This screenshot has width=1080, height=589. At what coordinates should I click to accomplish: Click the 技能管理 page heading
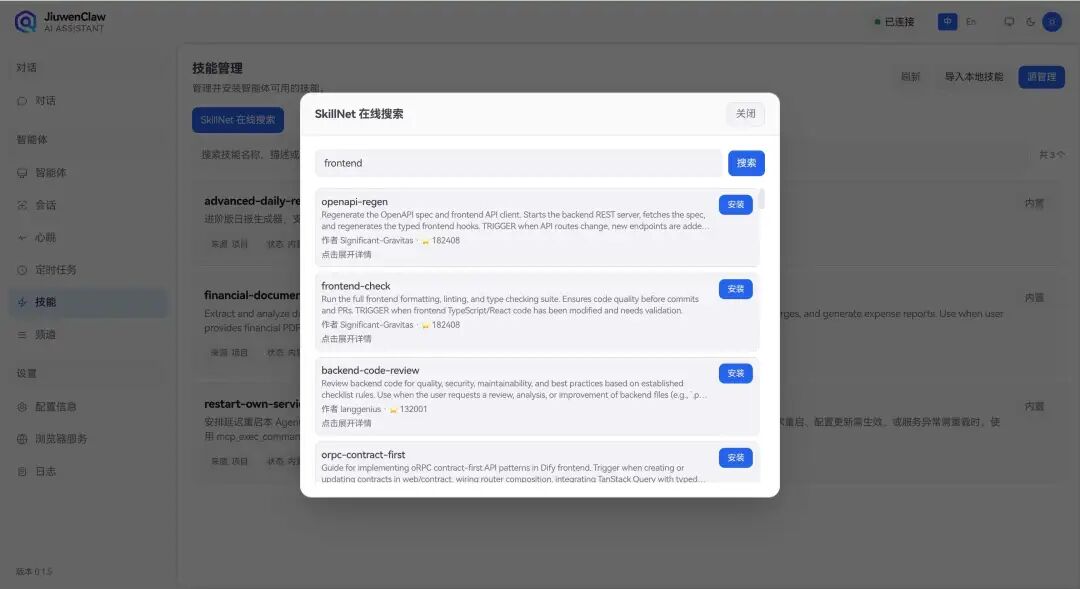(x=218, y=68)
